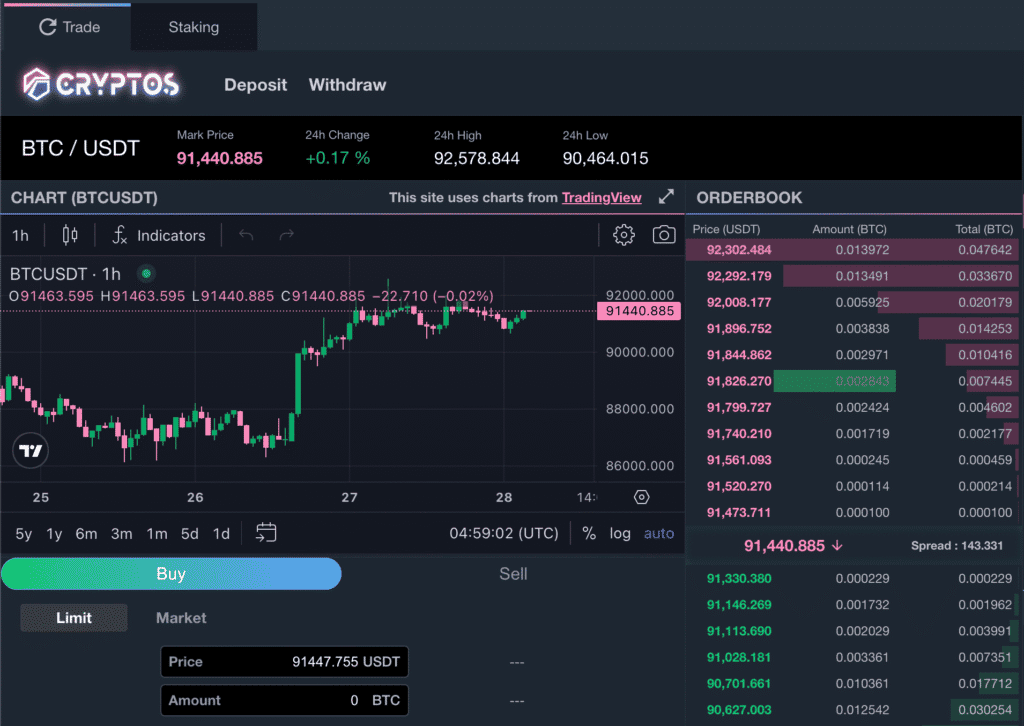This screenshot has height=726, width=1024.
Task: Open the TradingView link
Action: 601,197
